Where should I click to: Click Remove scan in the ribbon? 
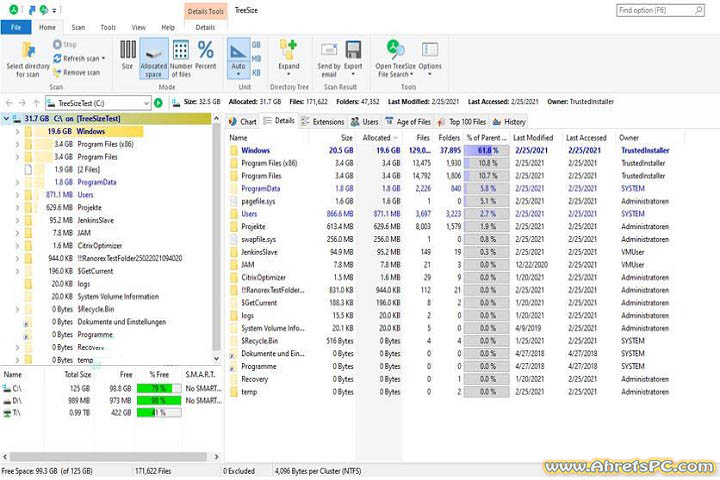(x=76, y=73)
